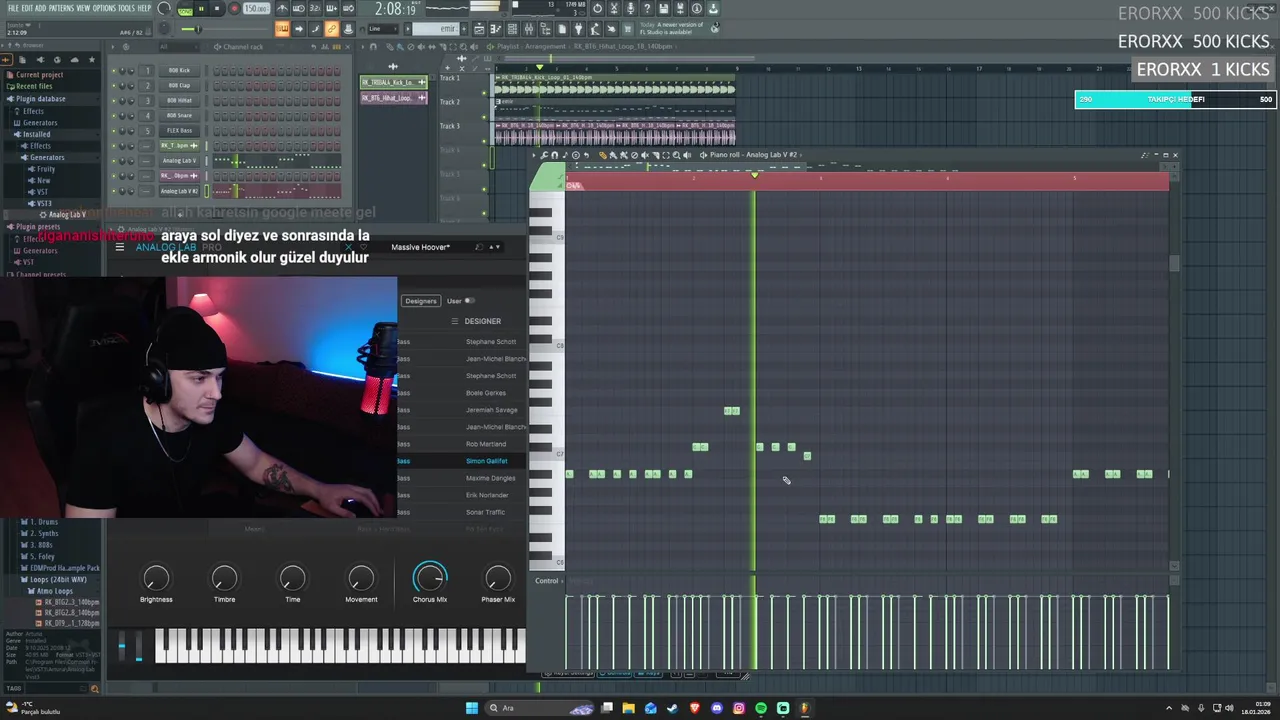Open the TOOLS menu
This screenshot has width=1280, height=720.
tap(126, 8)
